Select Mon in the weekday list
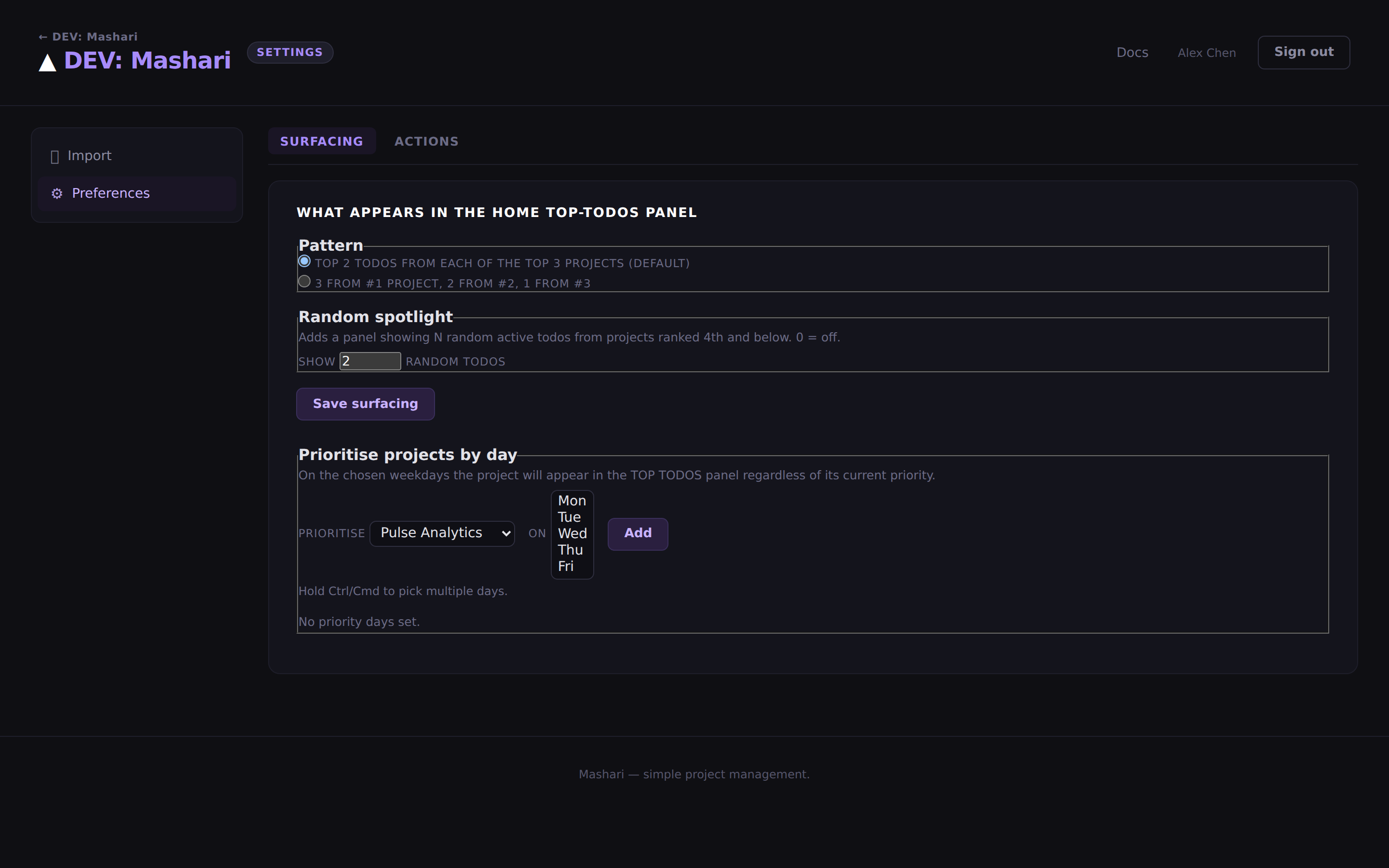This screenshot has width=1389, height=868. pos(572,501)
